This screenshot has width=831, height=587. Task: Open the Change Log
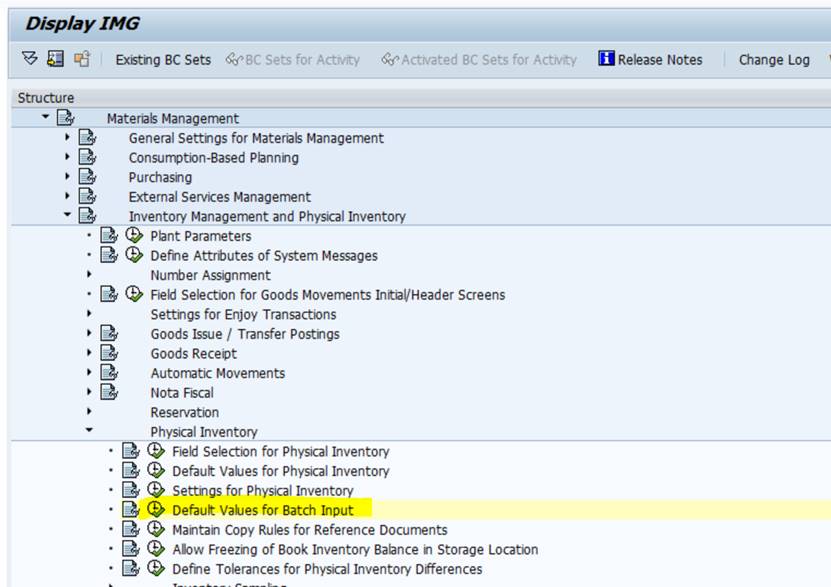[x=773, y=59]
